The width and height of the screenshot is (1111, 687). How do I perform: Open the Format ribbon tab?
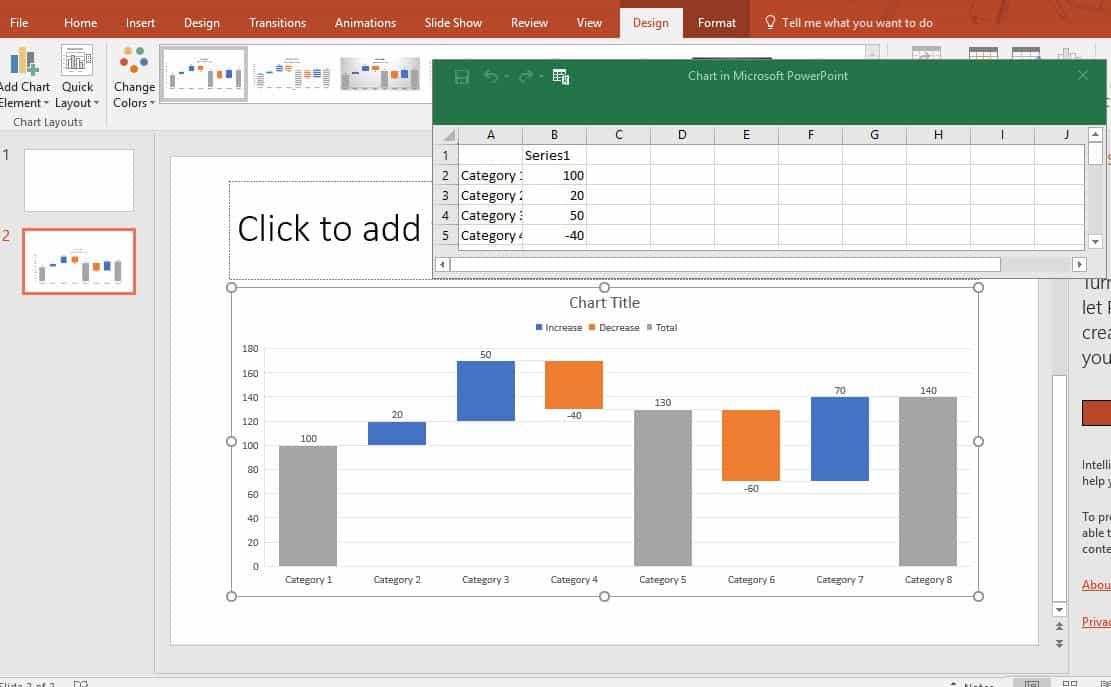click(x=716, y=22)
